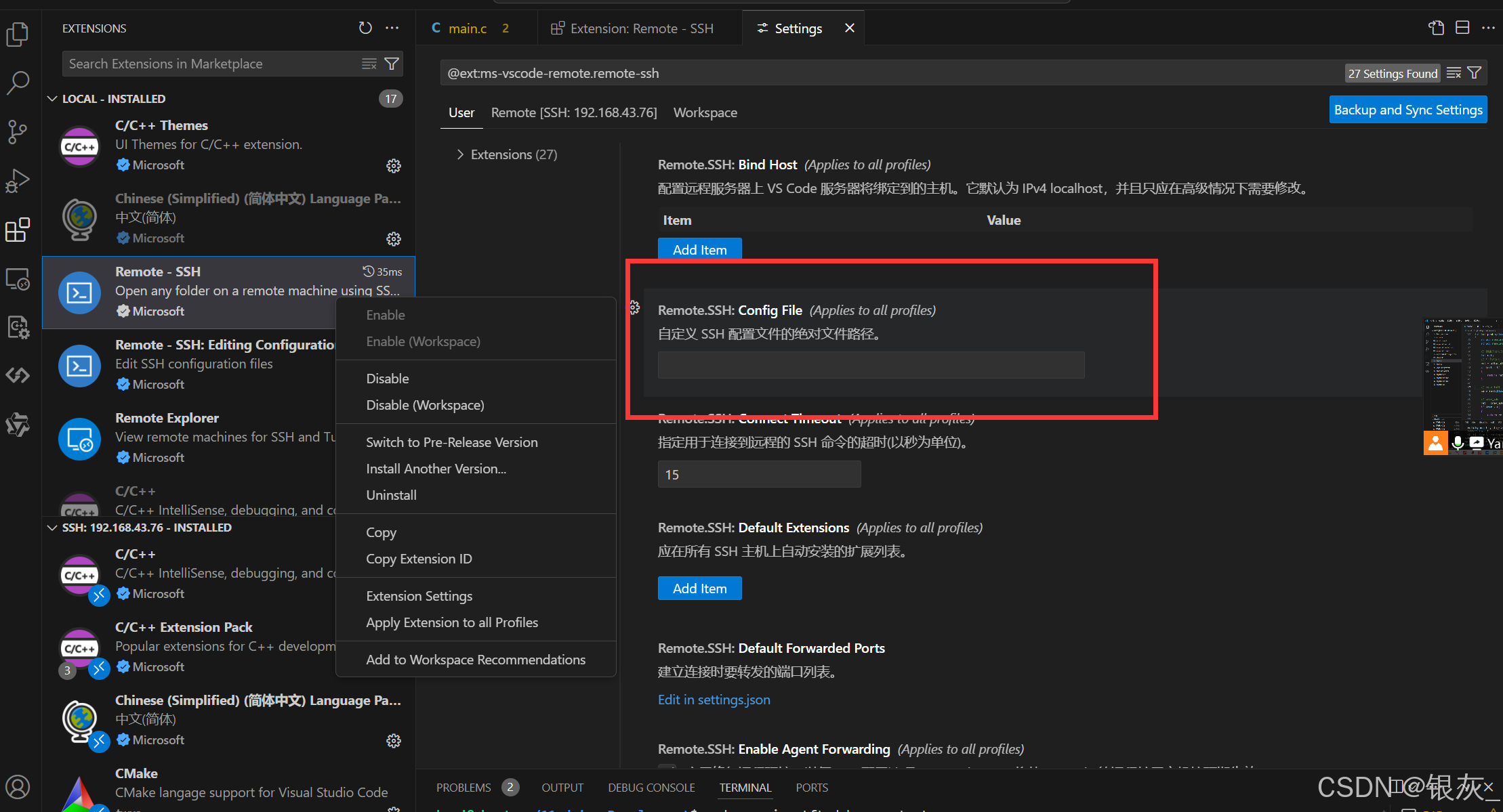The image size is (1503, 812).
Task: Select Disable in the context menu
Action: 388,379
